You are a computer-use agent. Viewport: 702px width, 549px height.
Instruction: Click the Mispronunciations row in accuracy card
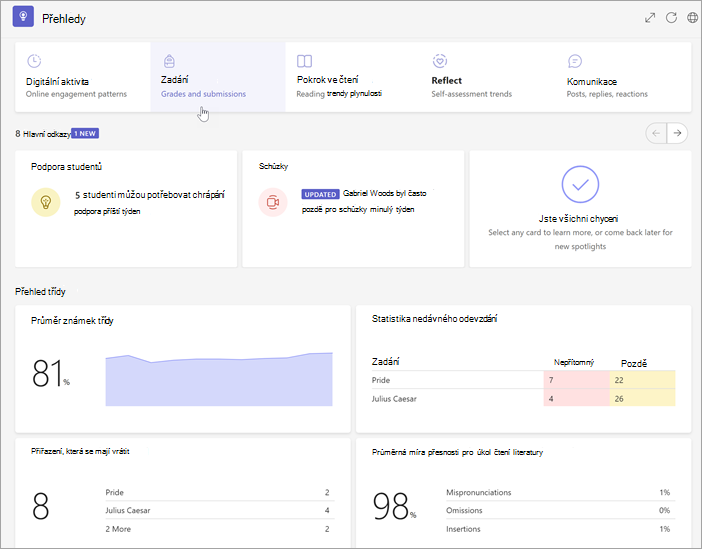tap(561, 492)
